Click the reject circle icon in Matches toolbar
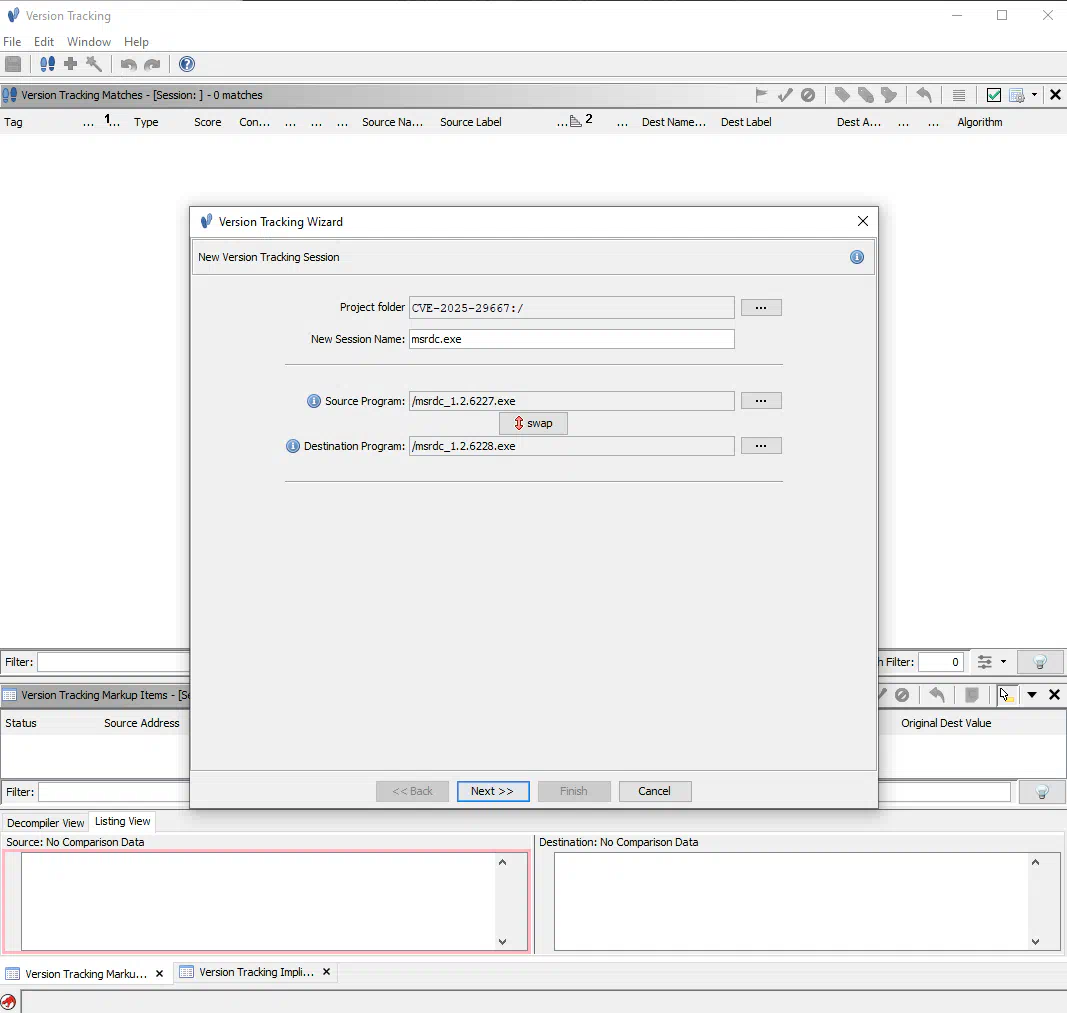Image resolution: width=1067 pixels, height=1013 pixels. click(808, 95)
